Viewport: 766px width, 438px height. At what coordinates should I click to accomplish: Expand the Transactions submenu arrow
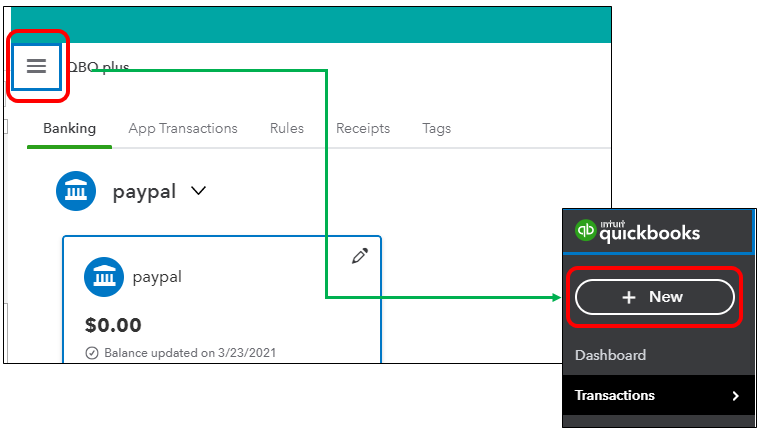click(736, 396)
